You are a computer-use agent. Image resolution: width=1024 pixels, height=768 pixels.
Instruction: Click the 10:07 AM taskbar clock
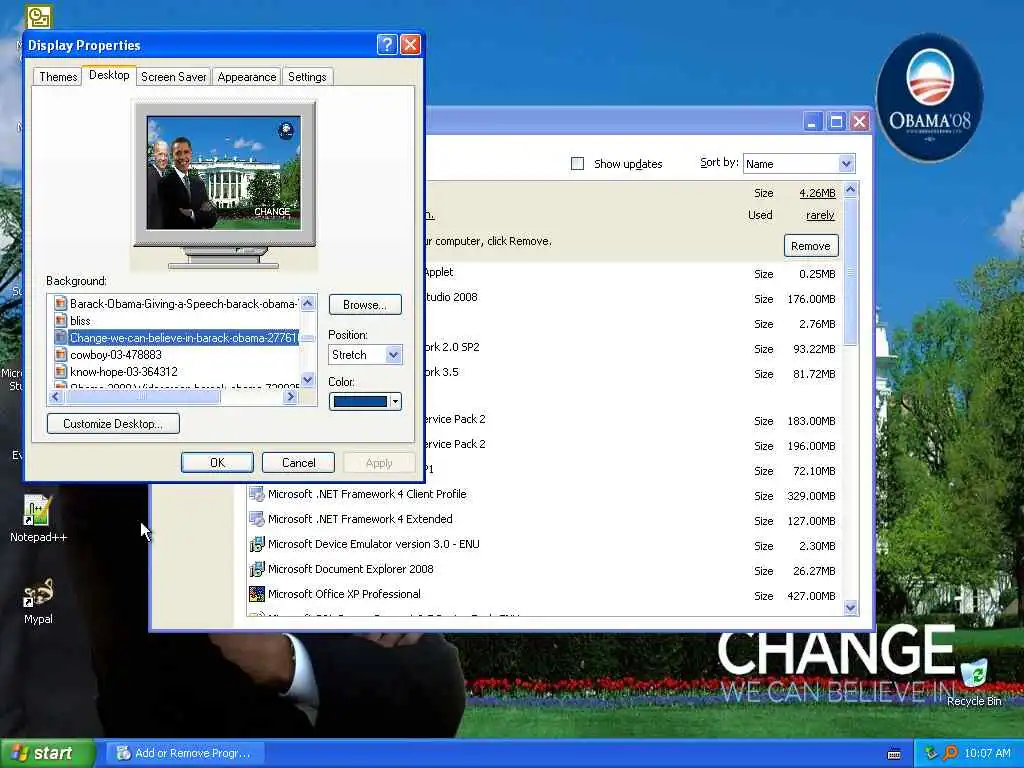pos(987,753)
